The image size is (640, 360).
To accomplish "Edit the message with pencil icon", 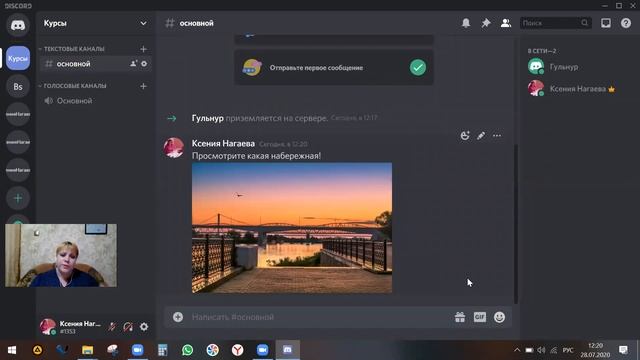I will 481,136.
